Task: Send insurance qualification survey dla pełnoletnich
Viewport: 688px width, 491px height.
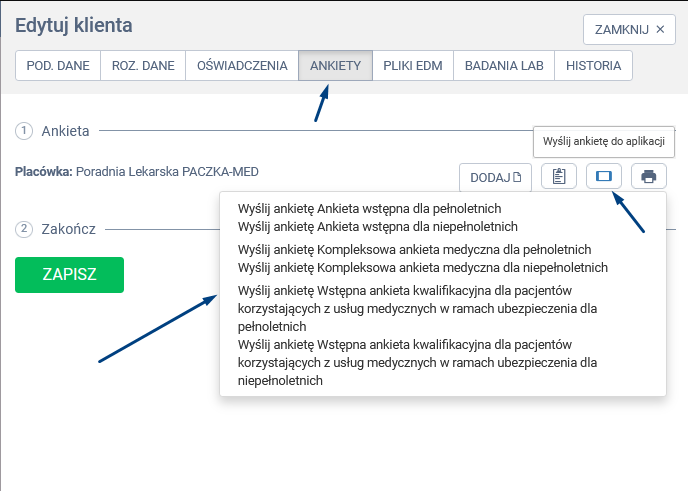Action: click(x=417, y=308)
